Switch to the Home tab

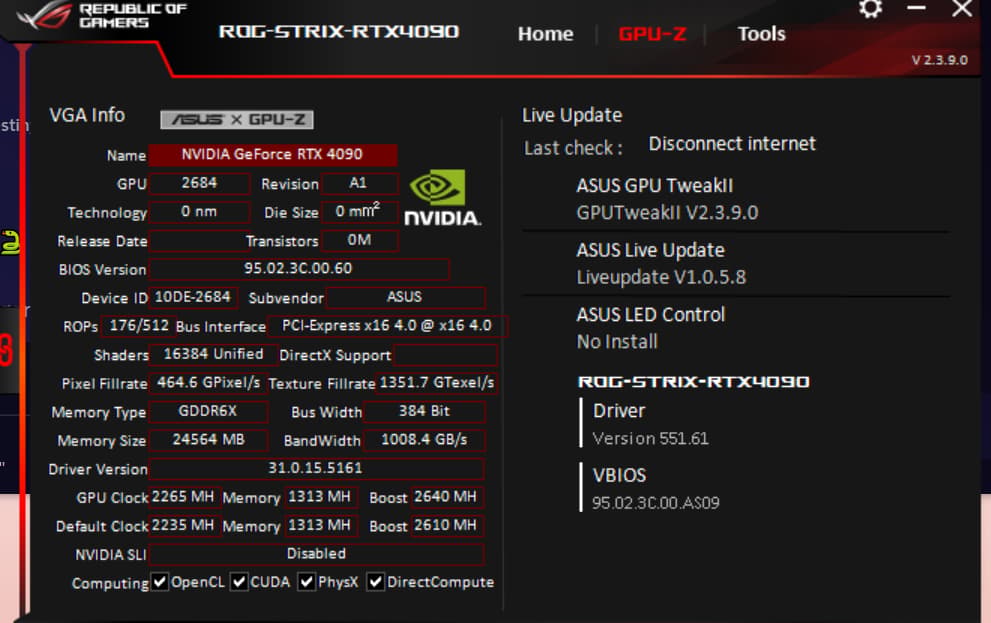pos(545,33)
